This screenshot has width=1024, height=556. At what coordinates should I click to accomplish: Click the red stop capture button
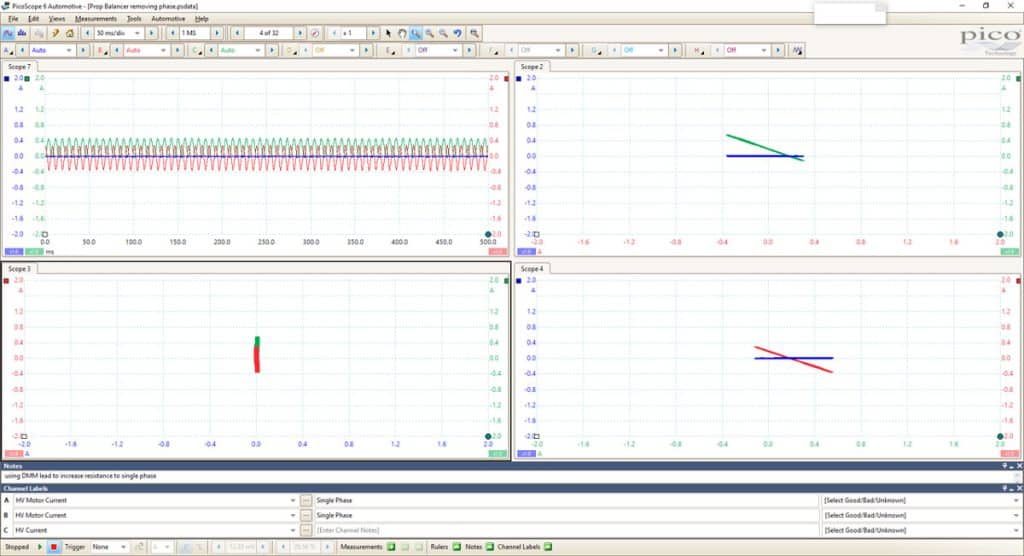tap(54, 547)
